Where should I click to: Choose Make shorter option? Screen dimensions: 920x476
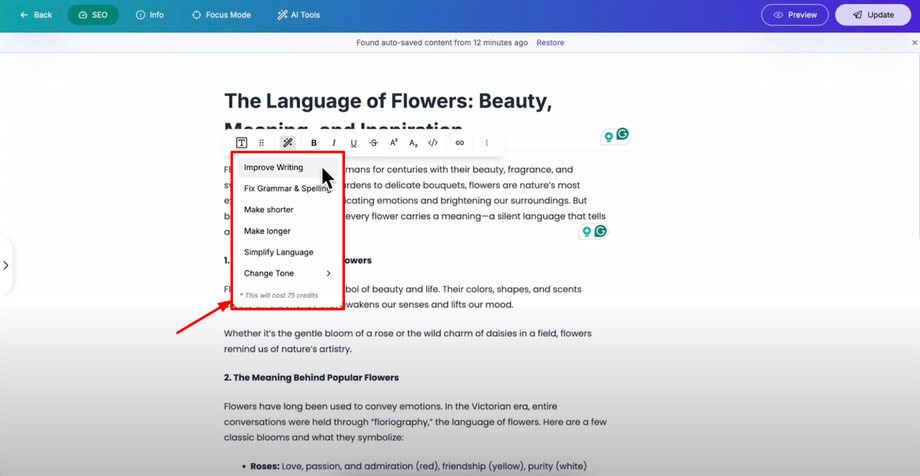pos(269,210)
